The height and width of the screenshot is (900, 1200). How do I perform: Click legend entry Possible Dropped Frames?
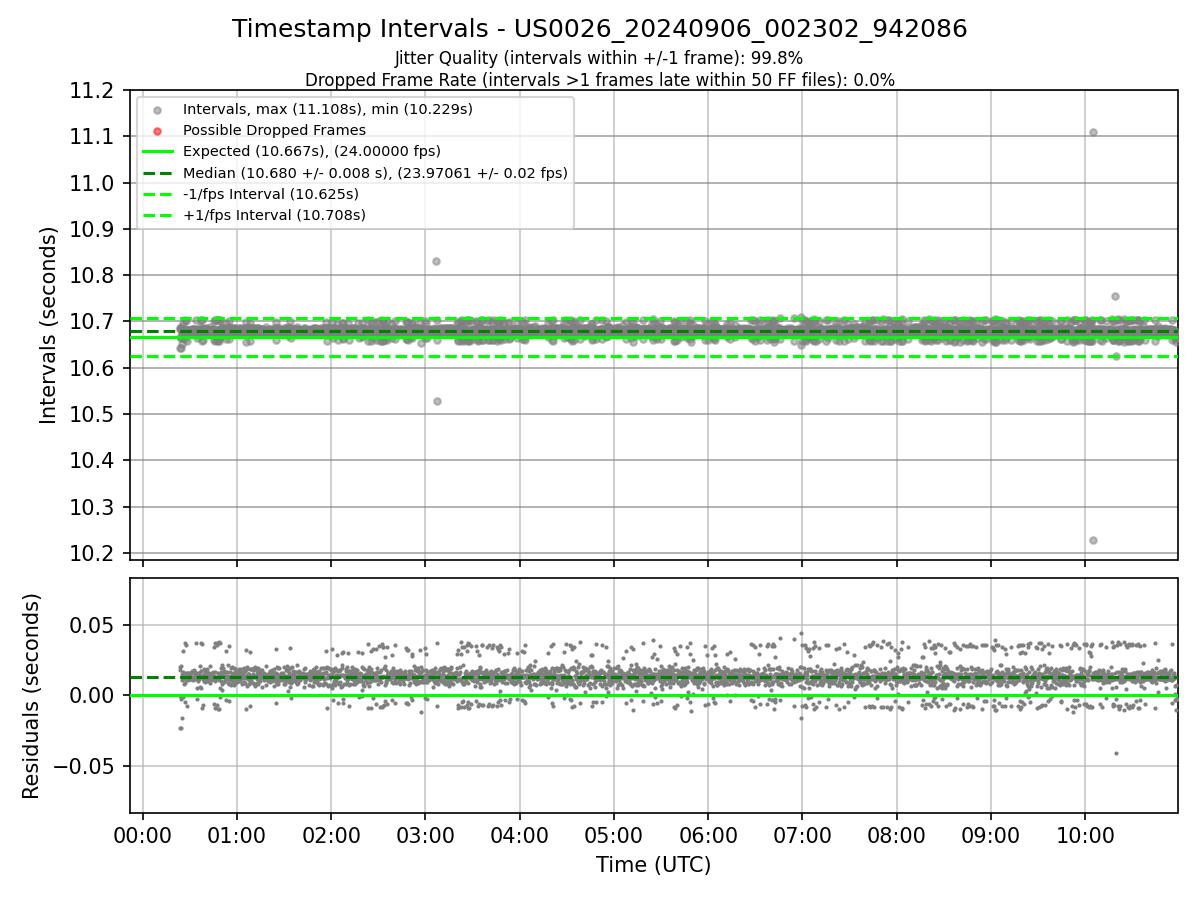tap(274, 130)
